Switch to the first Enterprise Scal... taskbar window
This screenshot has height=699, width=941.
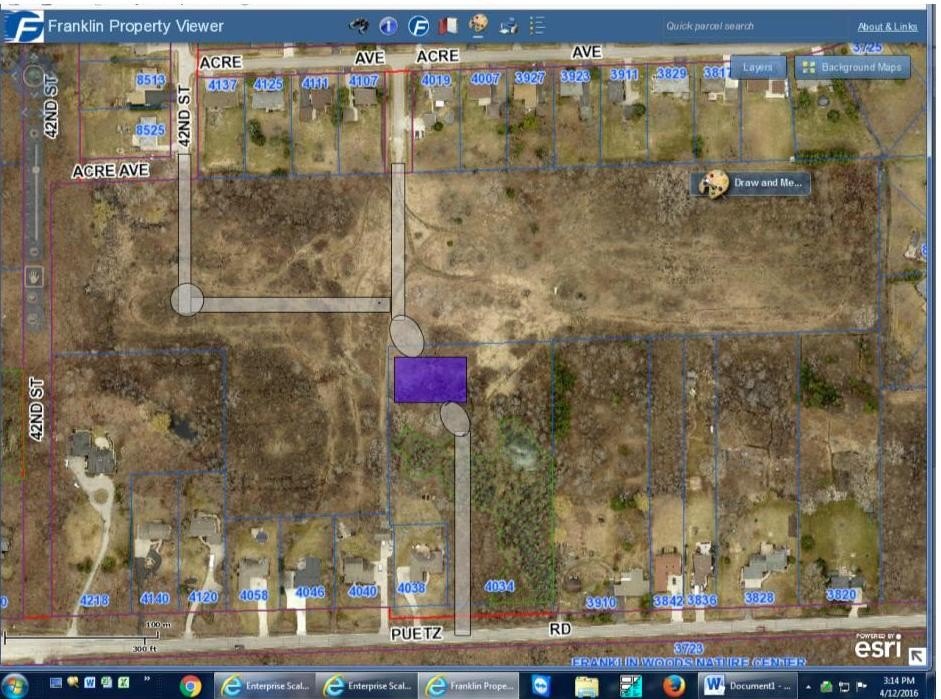[265, 685]
